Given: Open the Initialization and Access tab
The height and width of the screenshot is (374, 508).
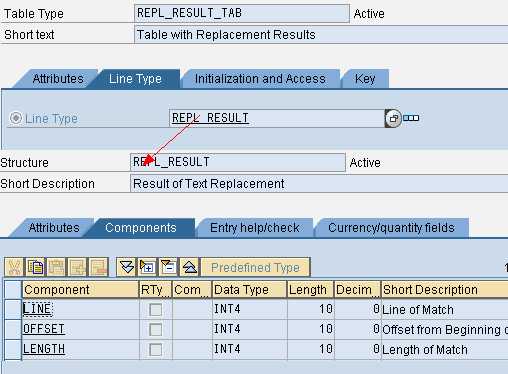Looking at the screenshot, I should tap(260, 79).
